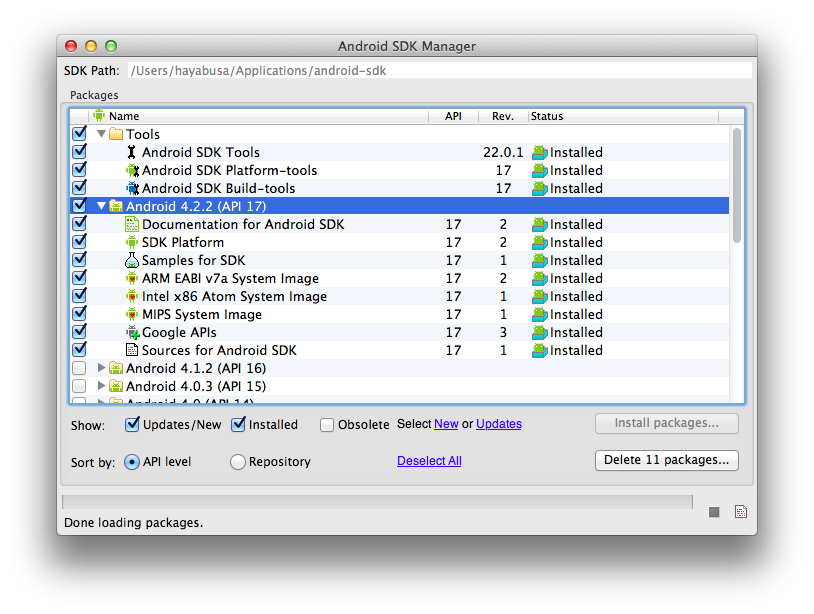
Task: Click the Intel x86 Atom System Image icon
Action: (132, 296)
